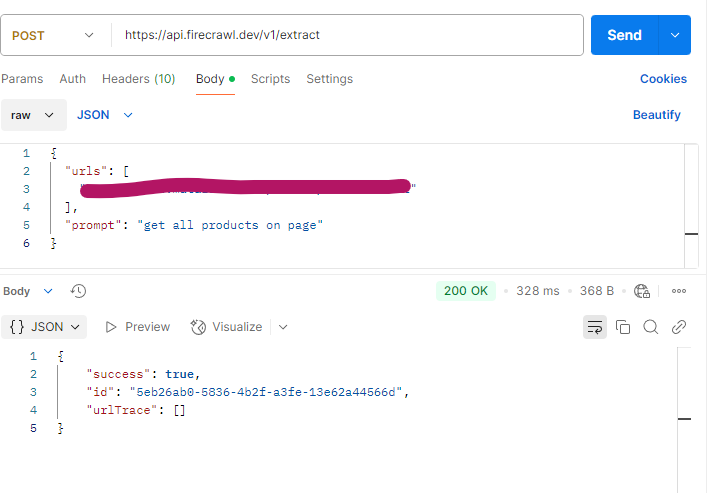Open the Scripts tab

click(x=270, y=79)
